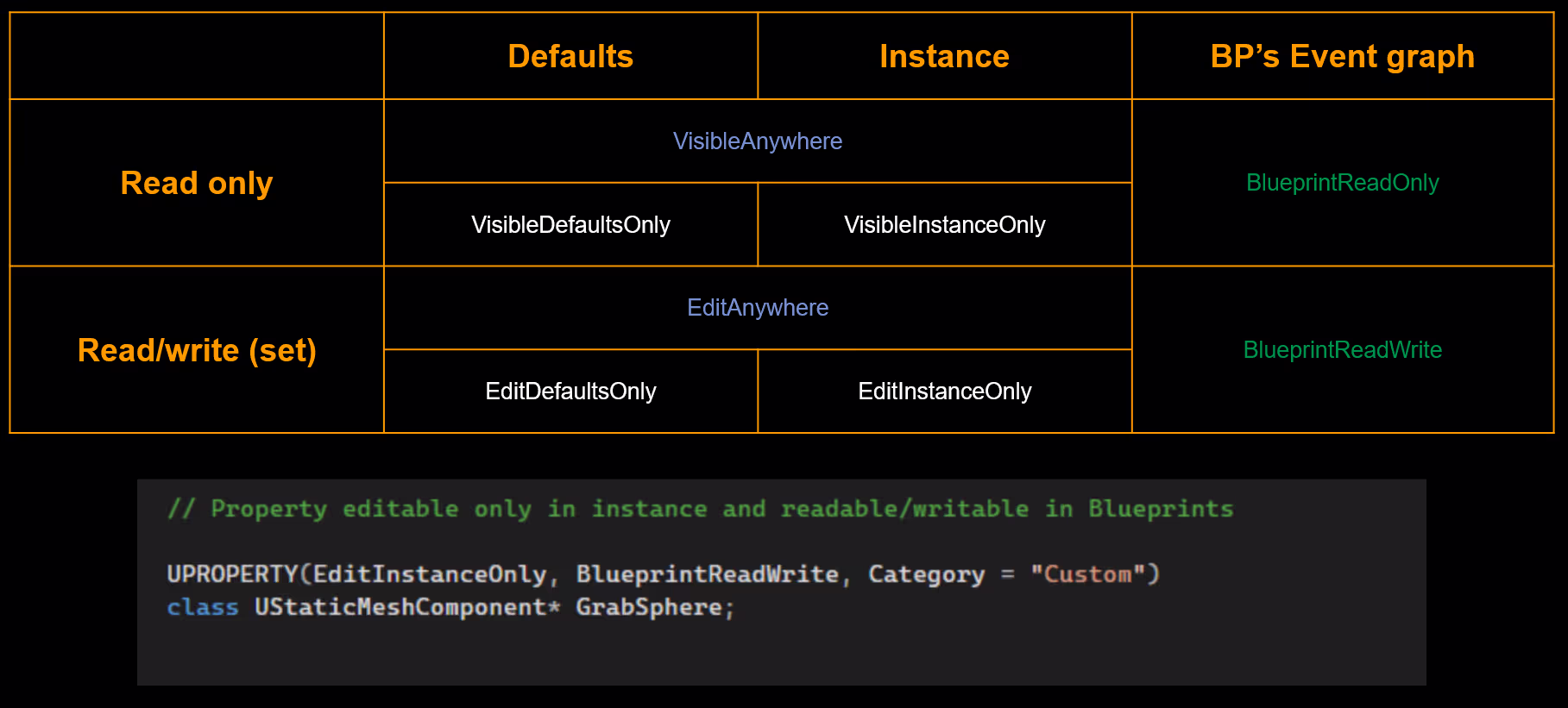Image resolution: width=1568 pixels, height=708 pixels.
Task: Click the Defaults column header
Action: click(570, 56)
